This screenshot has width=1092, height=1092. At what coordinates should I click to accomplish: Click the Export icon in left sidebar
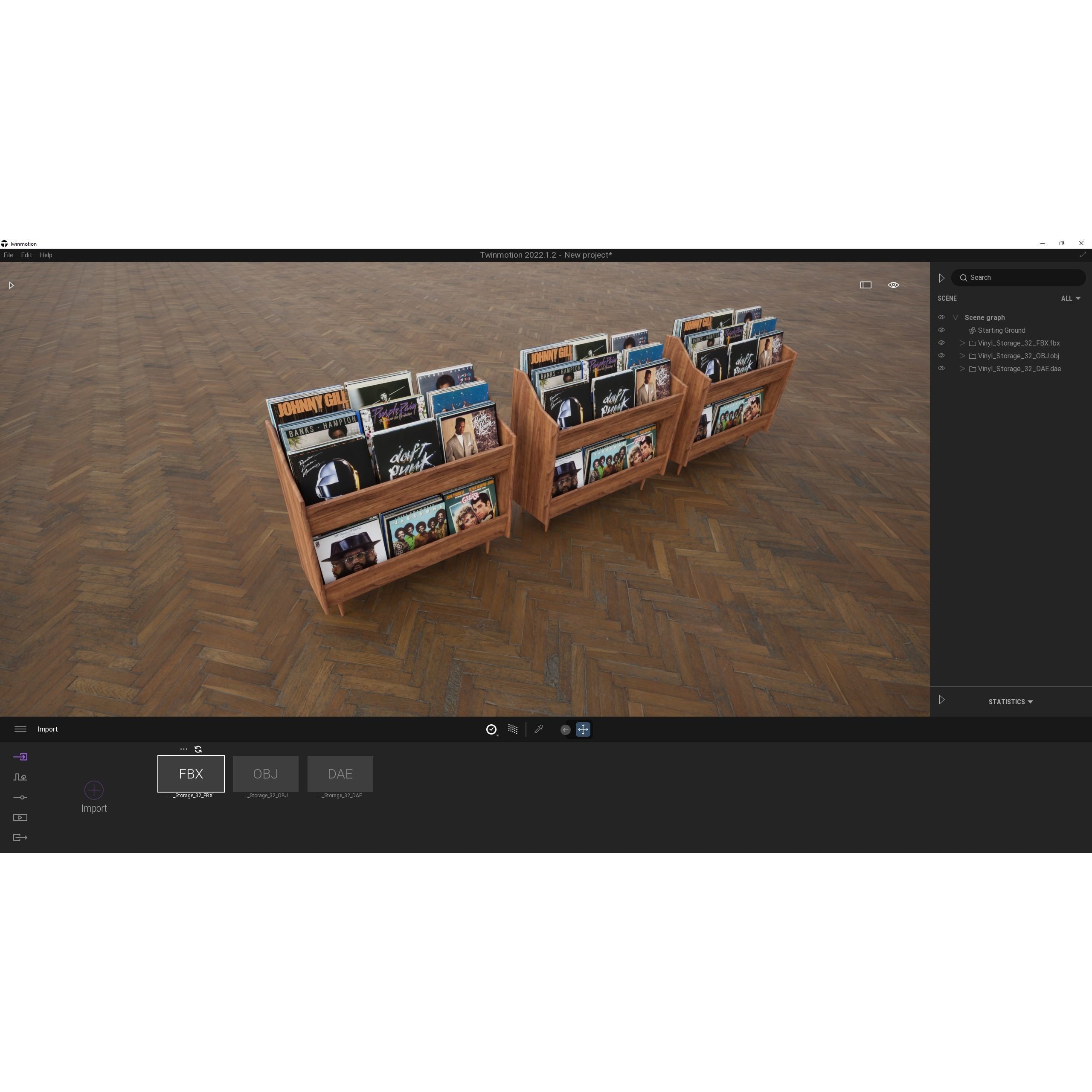20,837
